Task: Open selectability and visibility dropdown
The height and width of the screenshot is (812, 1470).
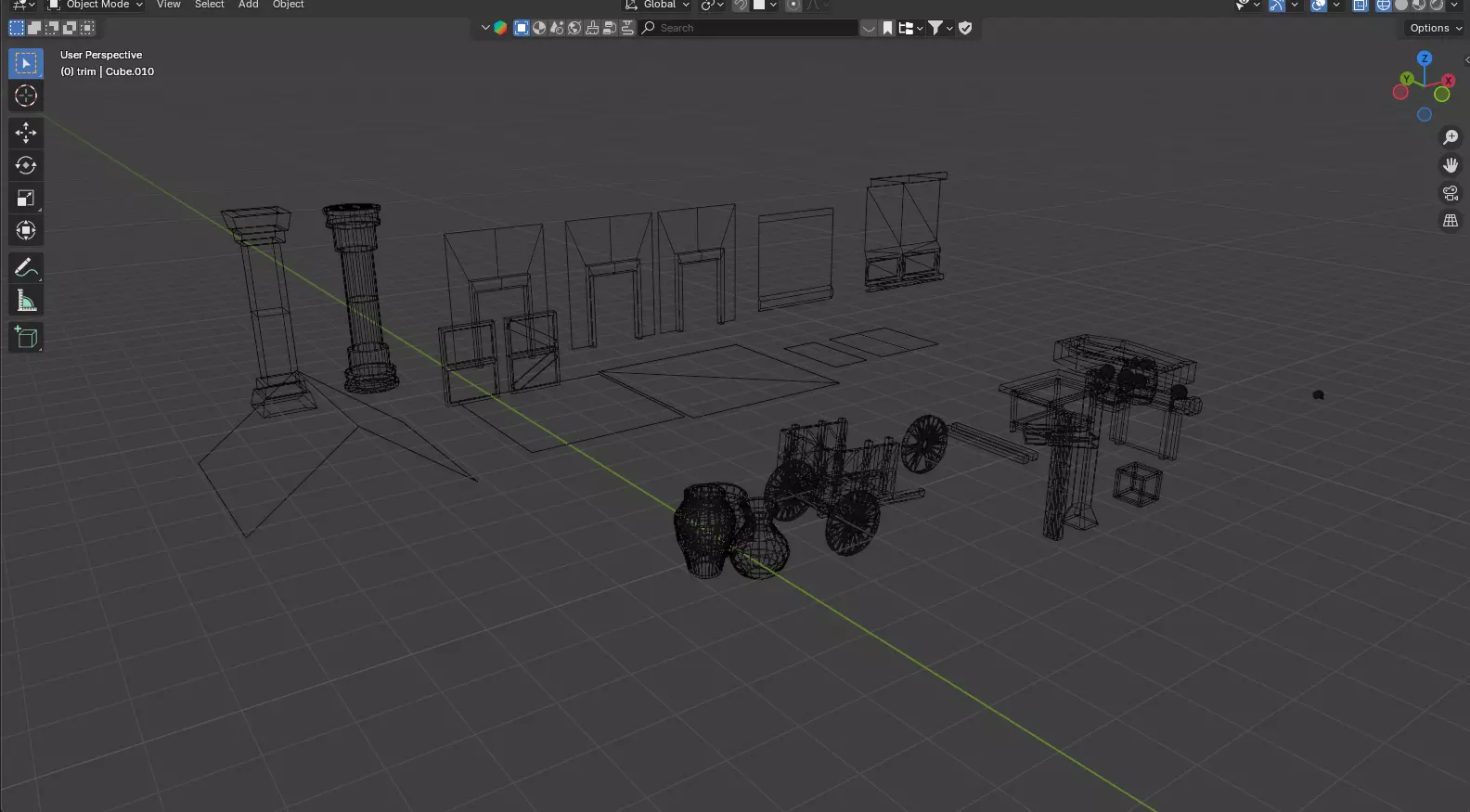Action: coord(1248,5)
